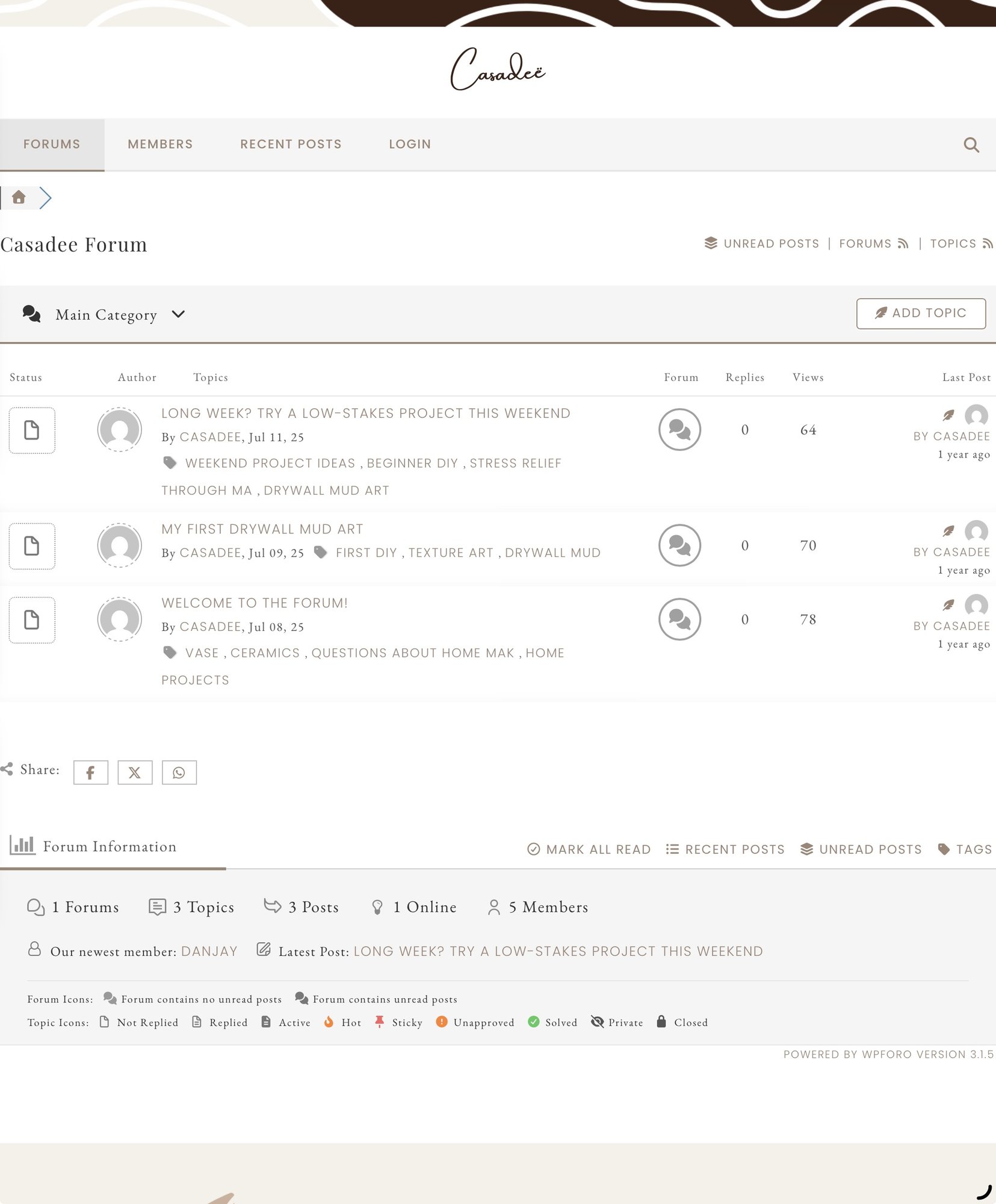Screen dimensions: 996x1204
Task: Click tag Questions About Home Mak
Action: click(413, 653)
